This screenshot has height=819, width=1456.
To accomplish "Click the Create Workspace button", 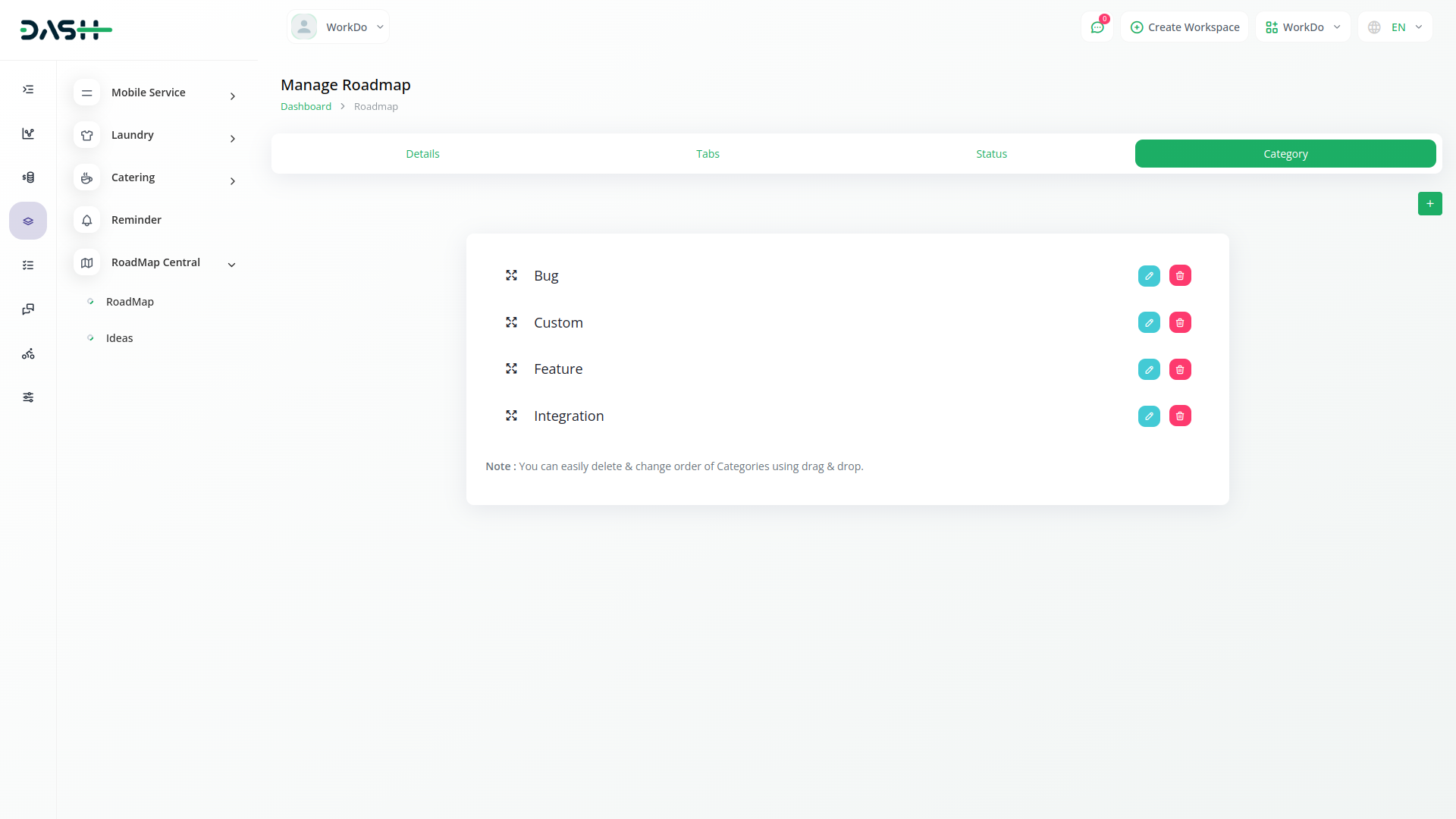I will 1185,27.
